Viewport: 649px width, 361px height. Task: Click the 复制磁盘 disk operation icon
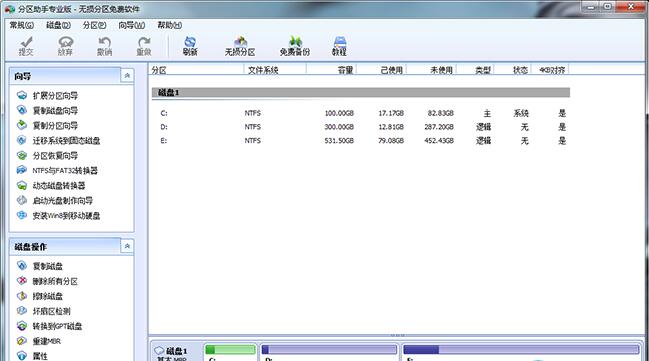tap(22, 266)
